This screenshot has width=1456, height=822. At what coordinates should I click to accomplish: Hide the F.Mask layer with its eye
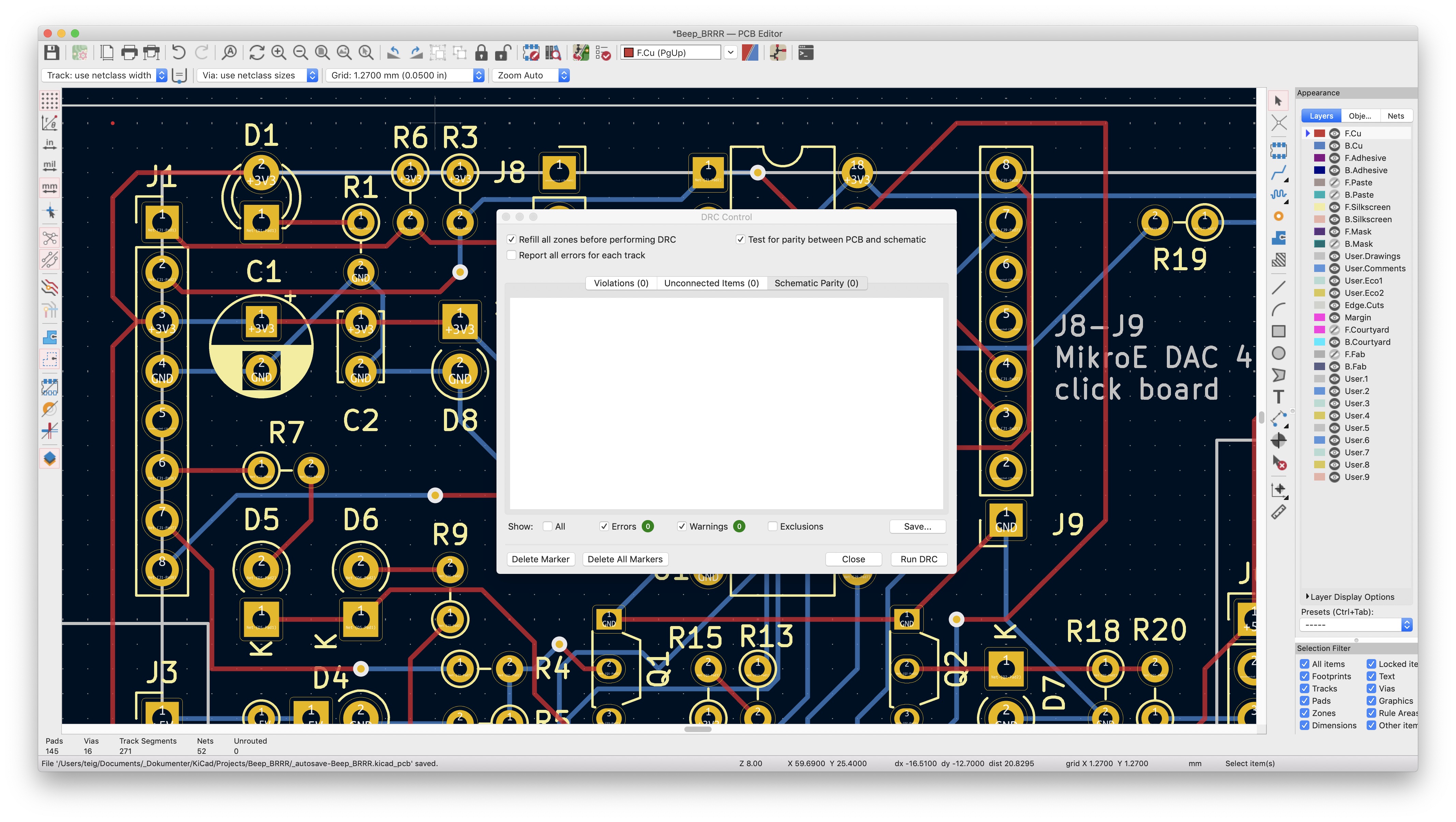(x=1335, y=232)
